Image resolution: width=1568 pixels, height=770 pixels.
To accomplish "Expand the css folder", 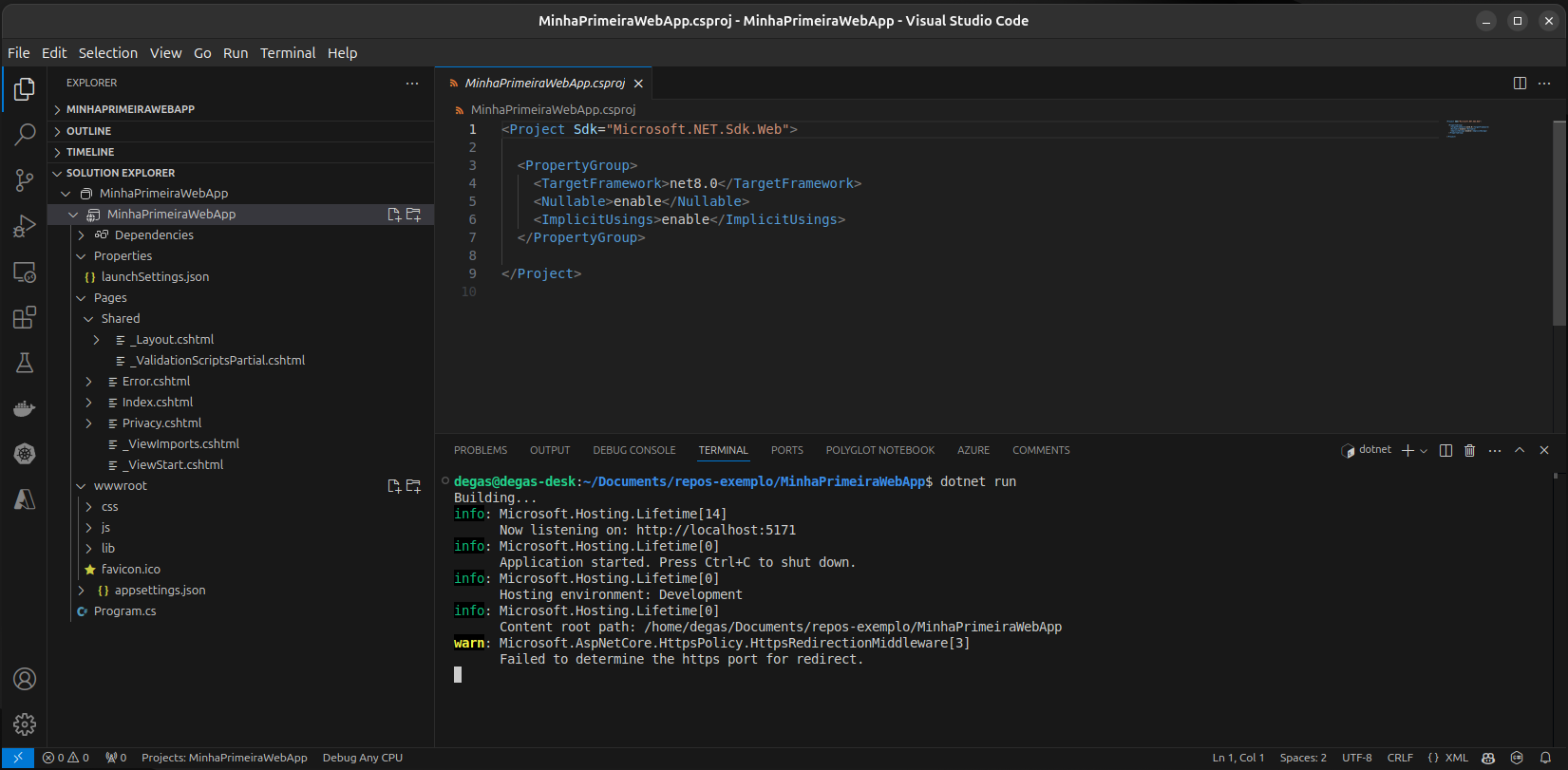I will [89, 507].
